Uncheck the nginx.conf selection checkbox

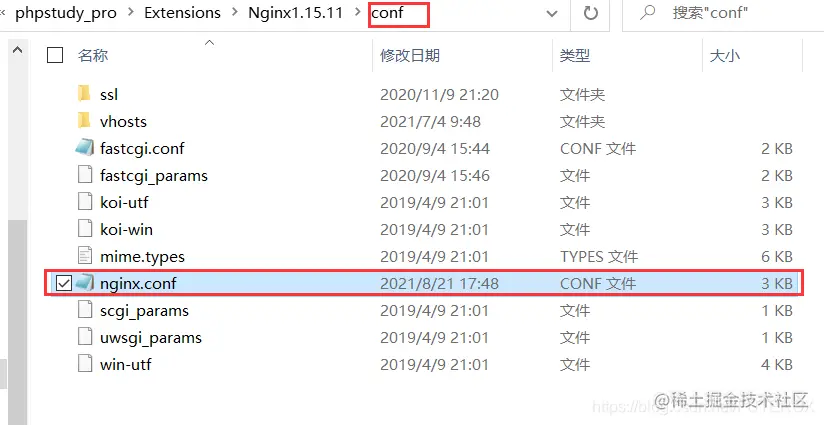(x=64, y=284)
